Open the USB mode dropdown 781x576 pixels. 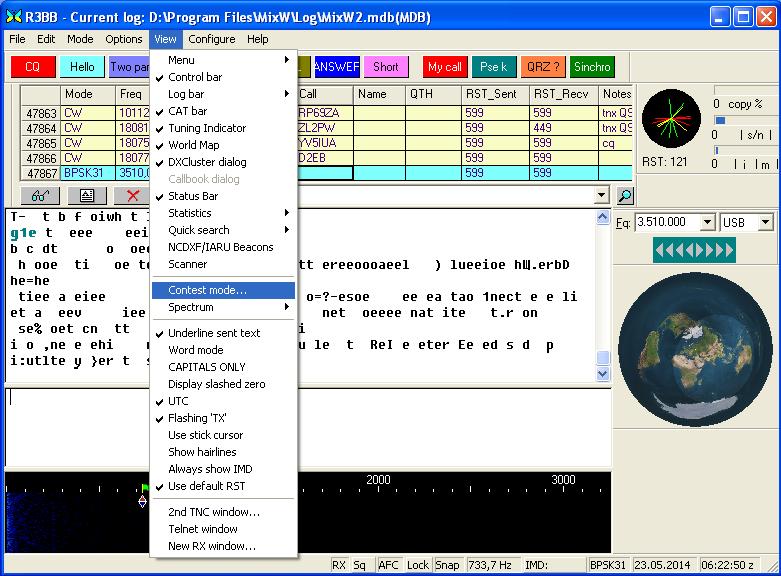click(767, 222)
